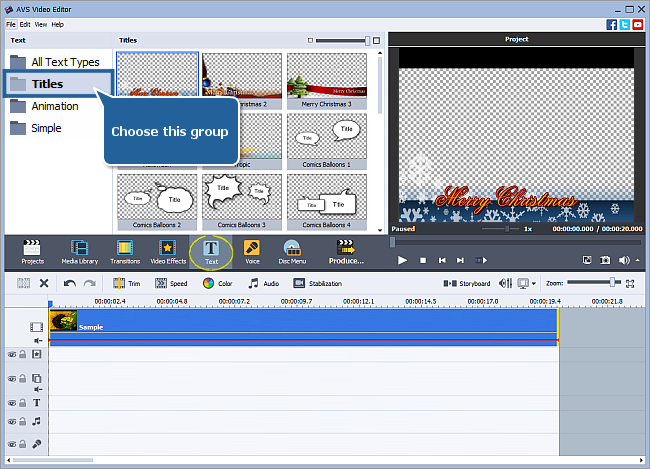Screen dimensions: 650x469
Task: Select the All Text Types folder
Action: click(x=55, y=62)
